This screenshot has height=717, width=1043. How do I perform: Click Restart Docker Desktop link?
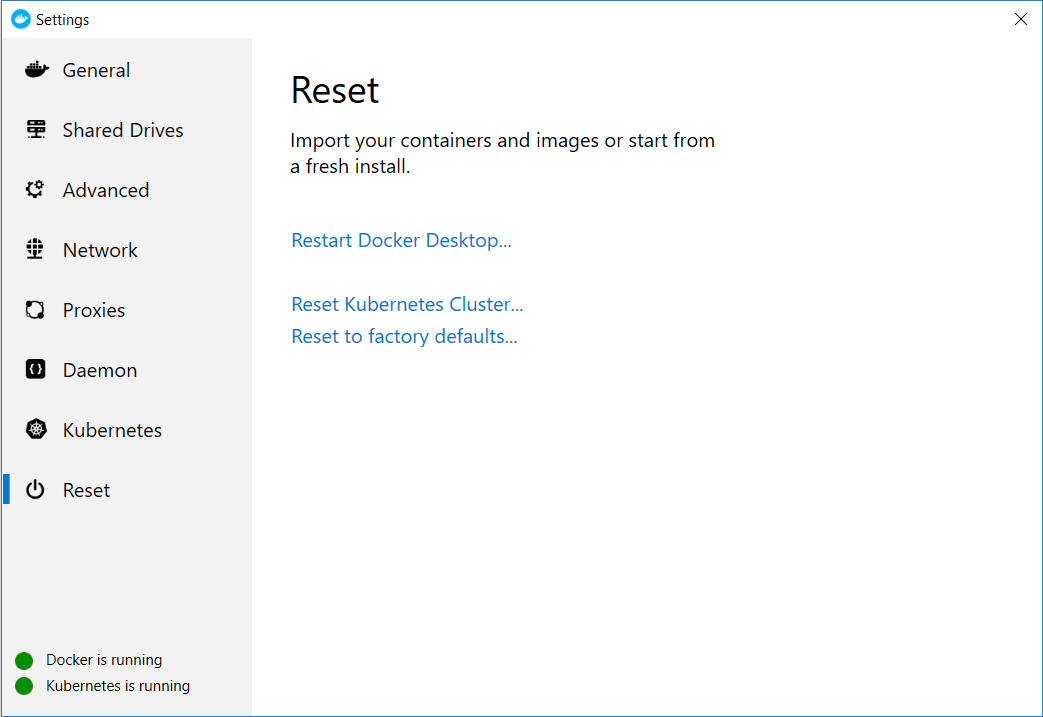click(401, 240)
